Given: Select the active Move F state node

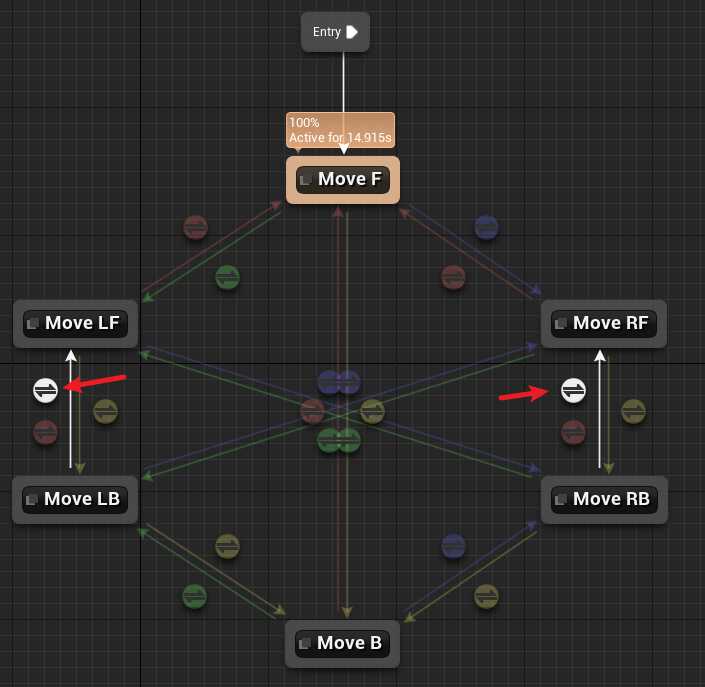Looking at the screenshot, I should pyautogui.click(x=343, y=180).
